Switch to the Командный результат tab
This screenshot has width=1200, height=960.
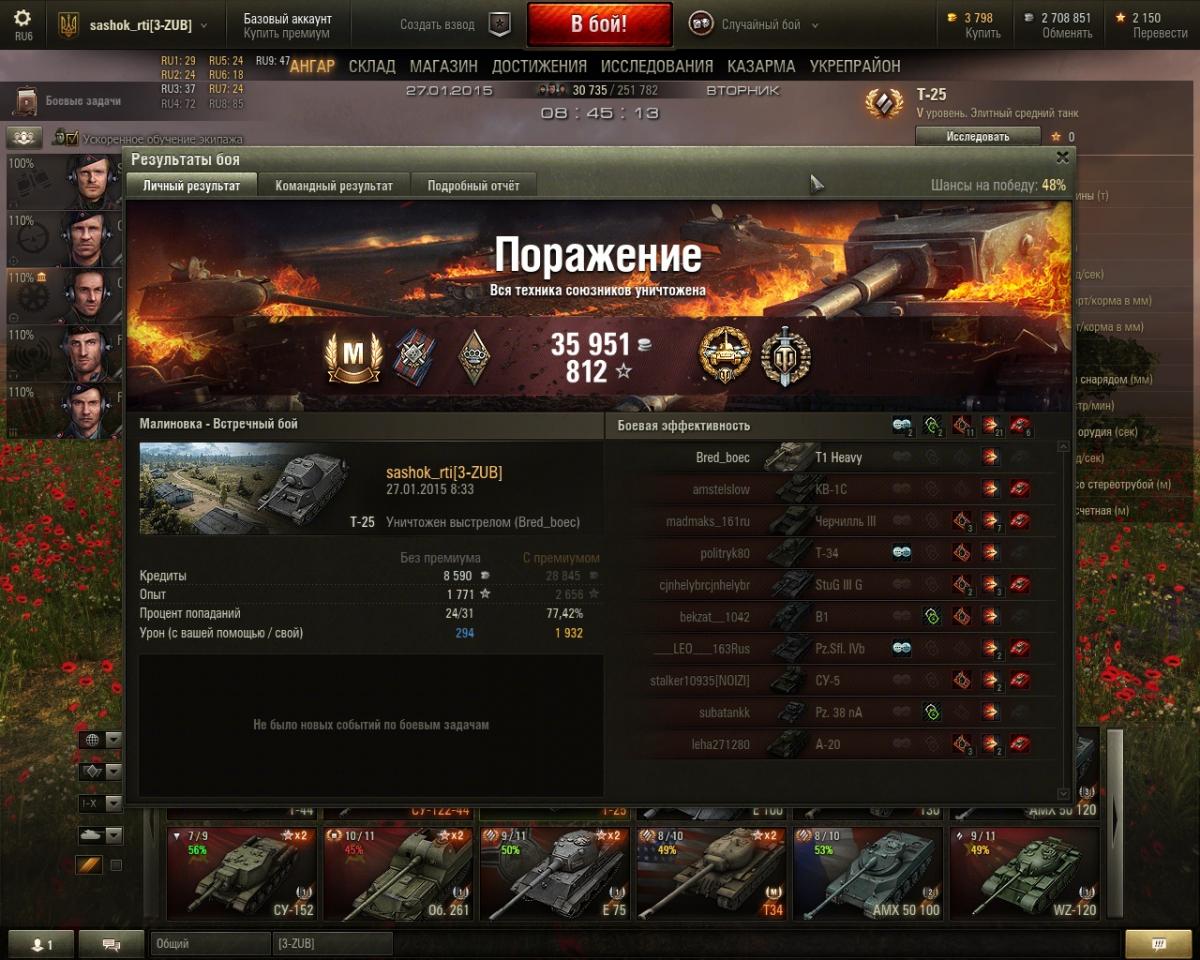point(334,186)
